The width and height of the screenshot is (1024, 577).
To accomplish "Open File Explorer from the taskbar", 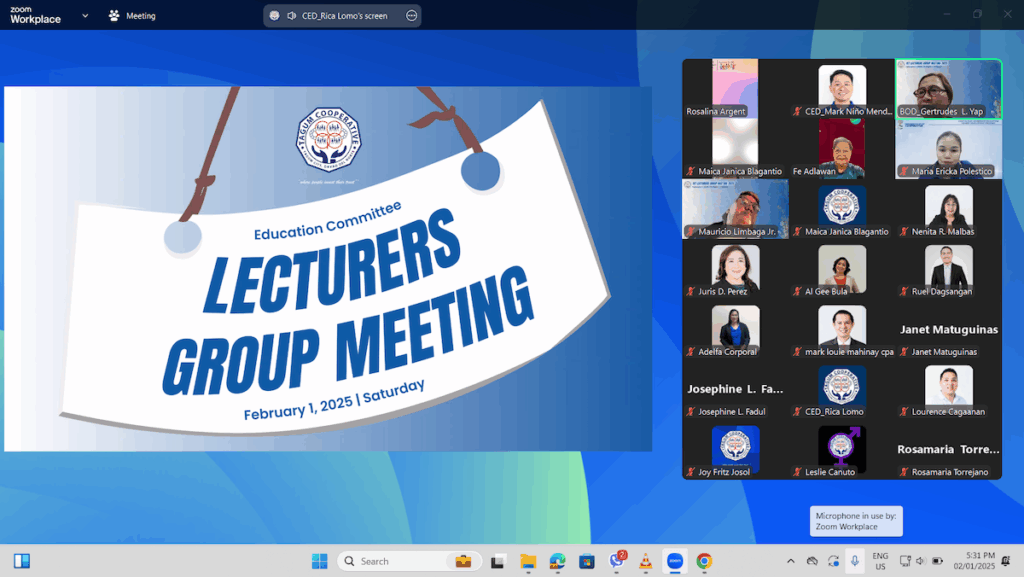I will pyautogui.click(x=528, y=561).
